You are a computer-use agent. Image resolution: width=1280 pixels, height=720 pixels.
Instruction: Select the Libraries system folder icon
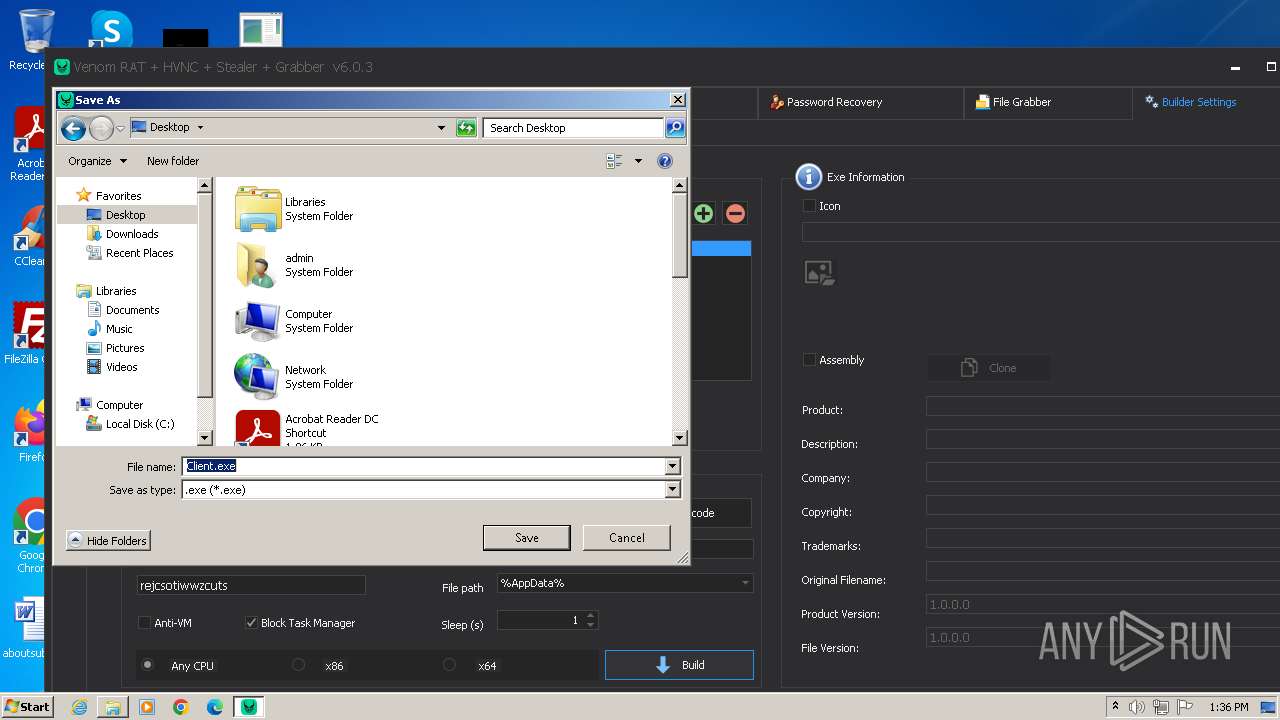258,209
